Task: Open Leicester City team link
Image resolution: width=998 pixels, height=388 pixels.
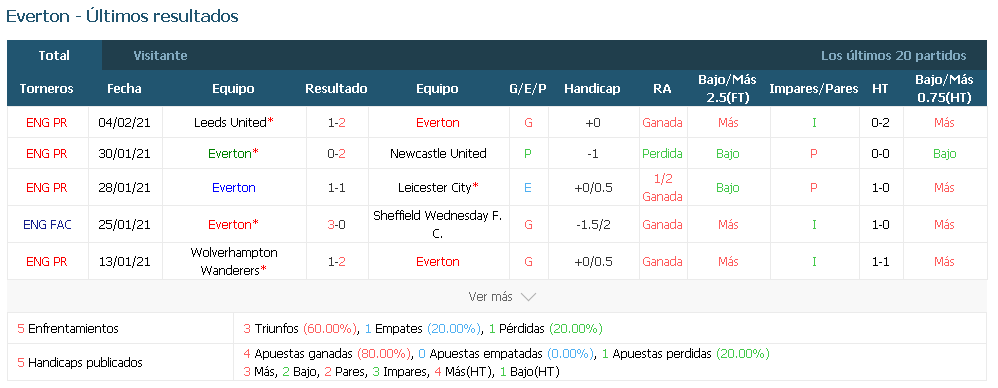Action: coord(435,188)
